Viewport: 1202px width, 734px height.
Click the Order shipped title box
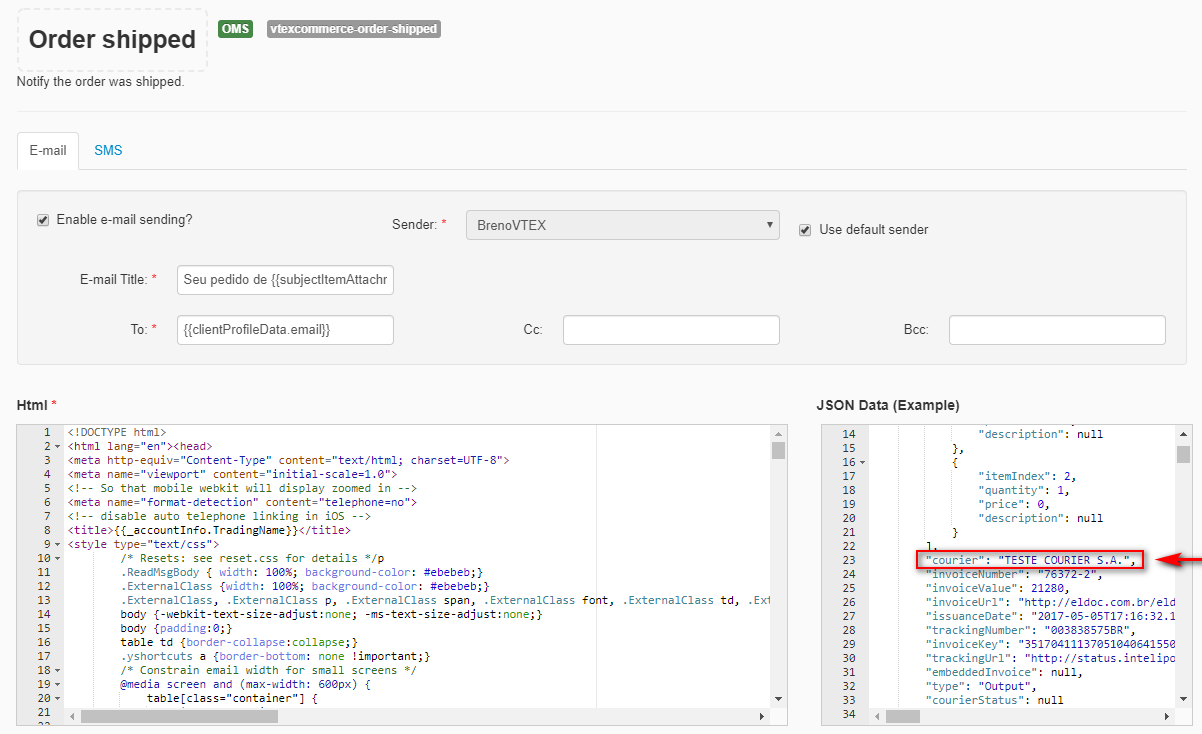(112, 40)
